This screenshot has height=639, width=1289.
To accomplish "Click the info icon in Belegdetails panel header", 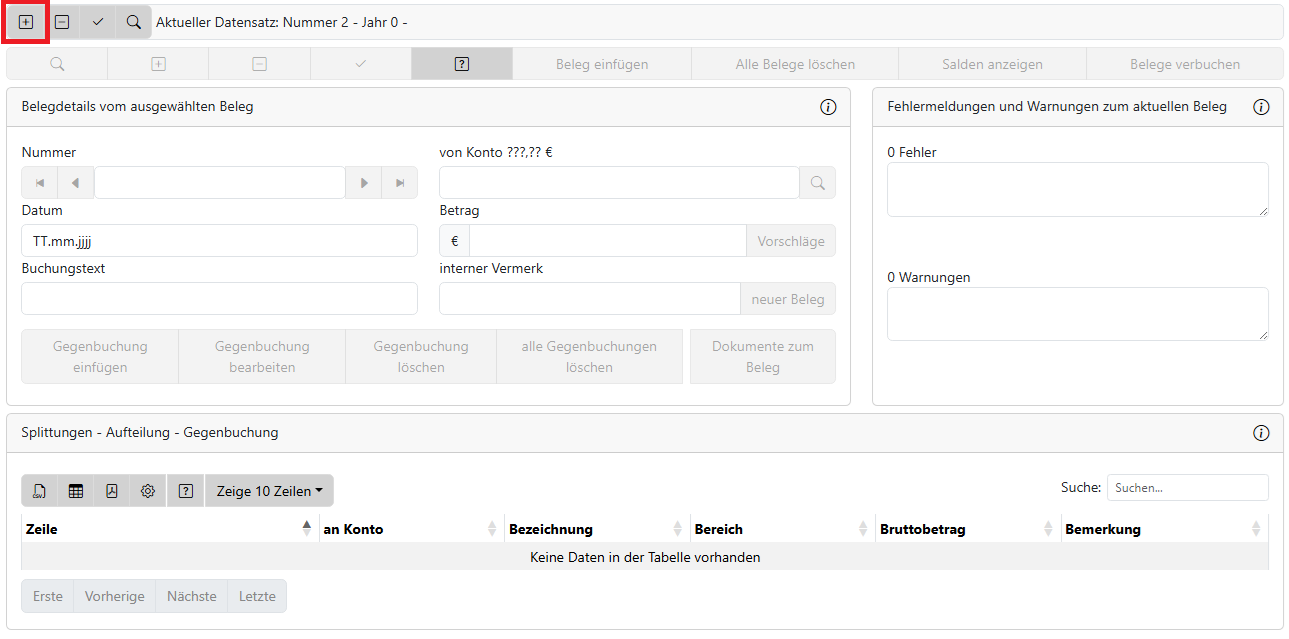I will coord(828,107).
